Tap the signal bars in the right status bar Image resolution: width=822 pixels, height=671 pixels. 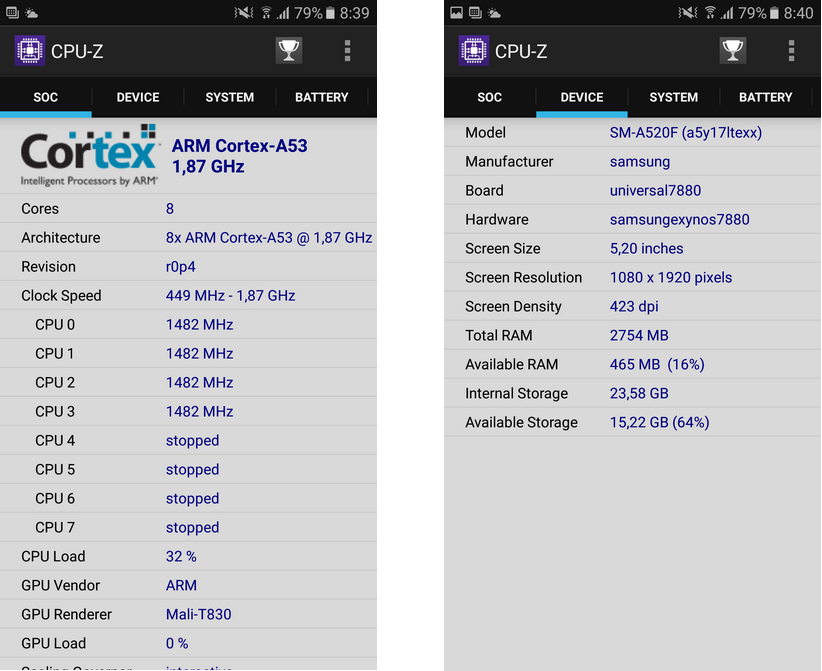[x=727, y=13]
